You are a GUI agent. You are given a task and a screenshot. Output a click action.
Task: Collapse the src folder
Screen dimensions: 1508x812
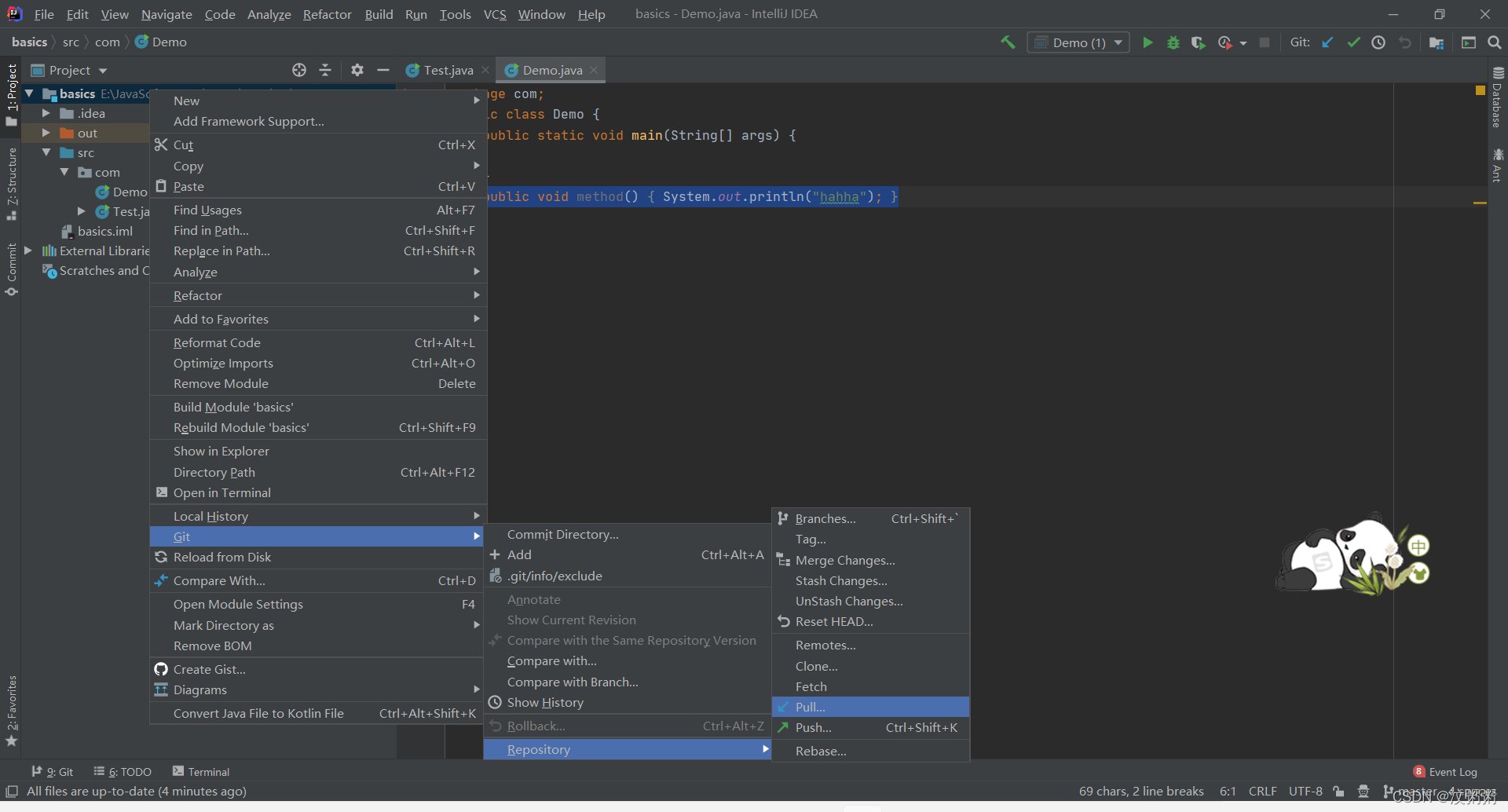click(x=46, y=152)
